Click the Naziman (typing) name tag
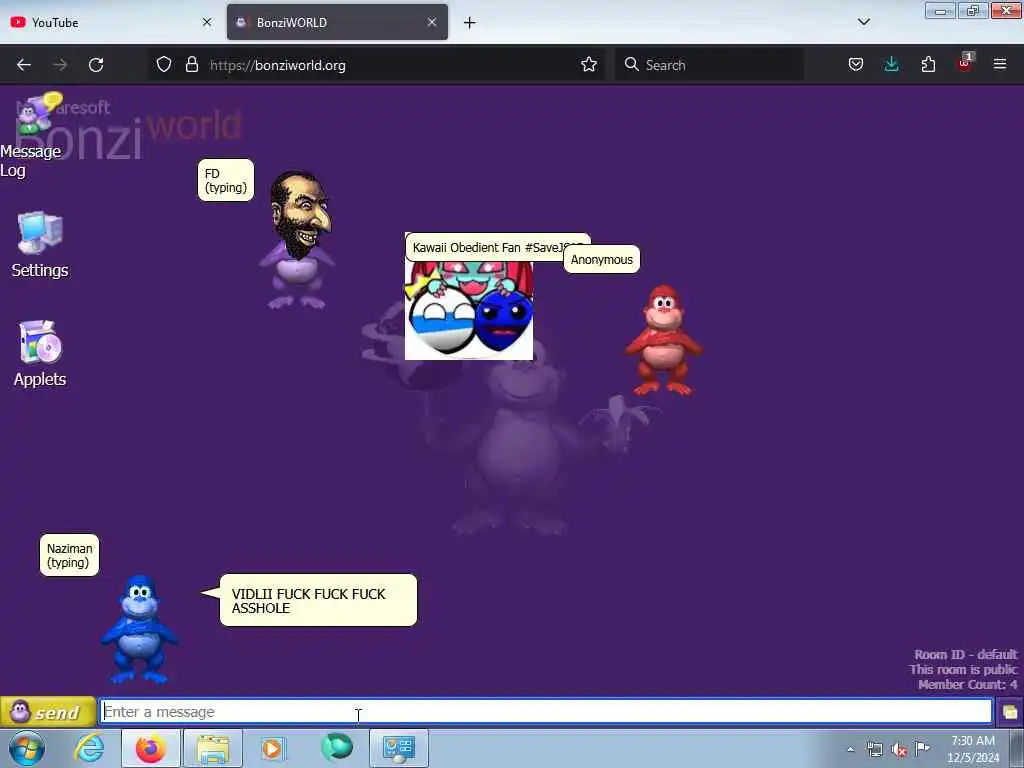This screenshot has height=768, width=1024. pos(69,555)
